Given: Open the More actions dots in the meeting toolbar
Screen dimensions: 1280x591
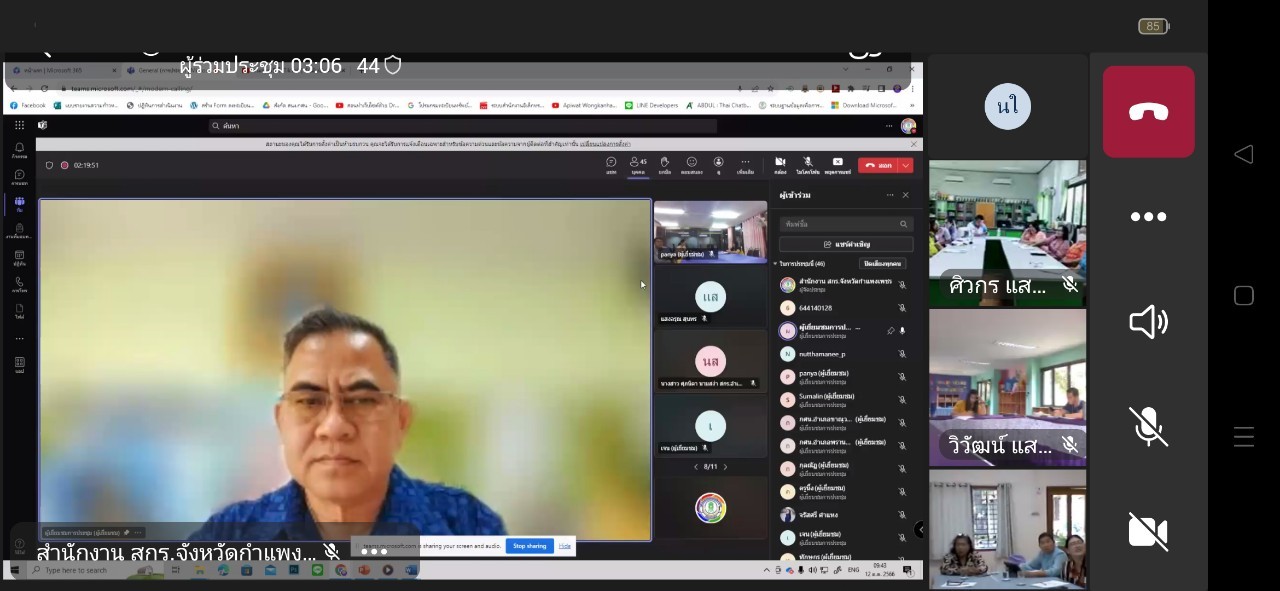Looking at the screenshot, I should pyautogui.click(x=745, y=164).
